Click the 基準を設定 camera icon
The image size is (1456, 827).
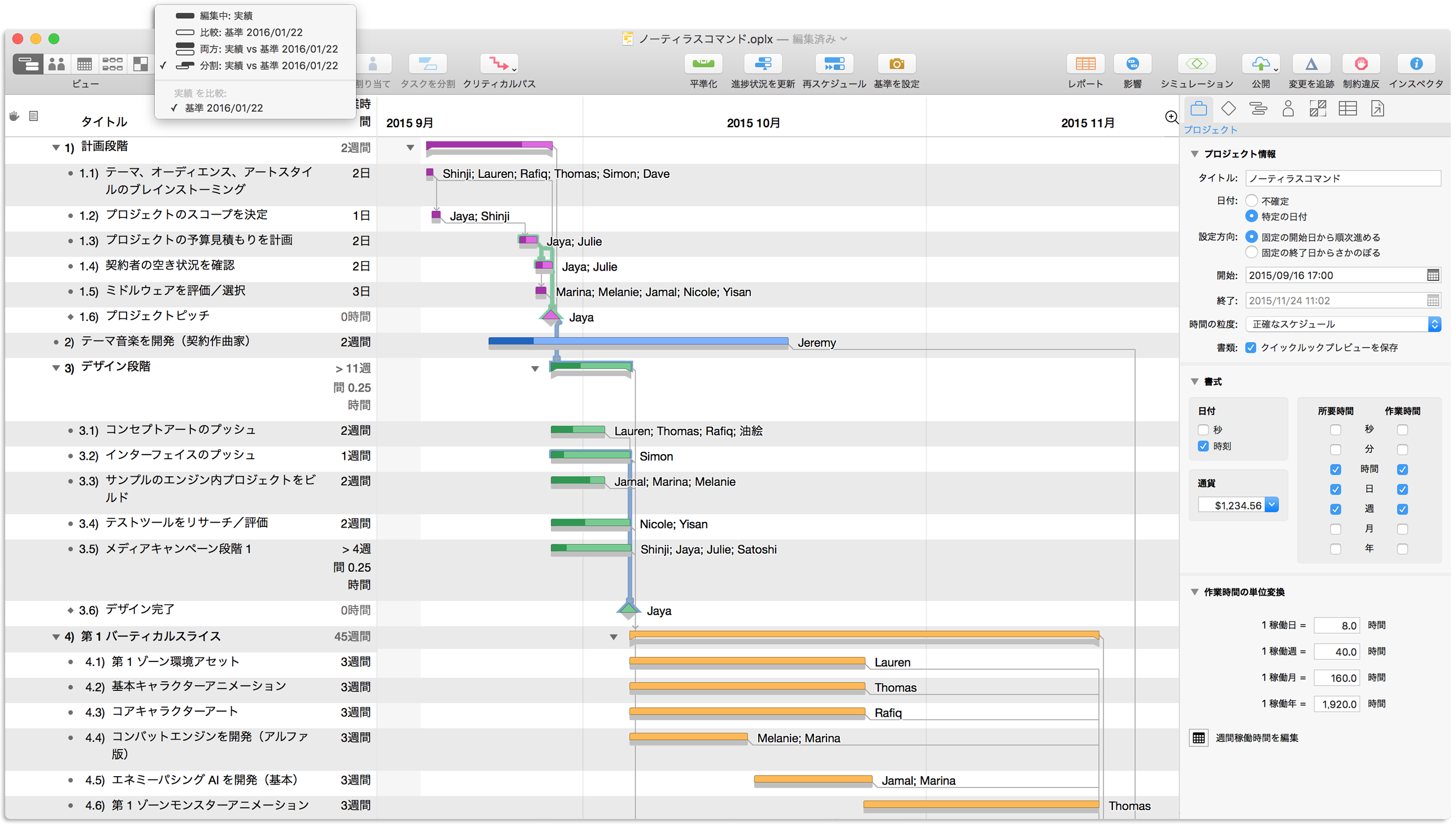[x=897, y=64]
